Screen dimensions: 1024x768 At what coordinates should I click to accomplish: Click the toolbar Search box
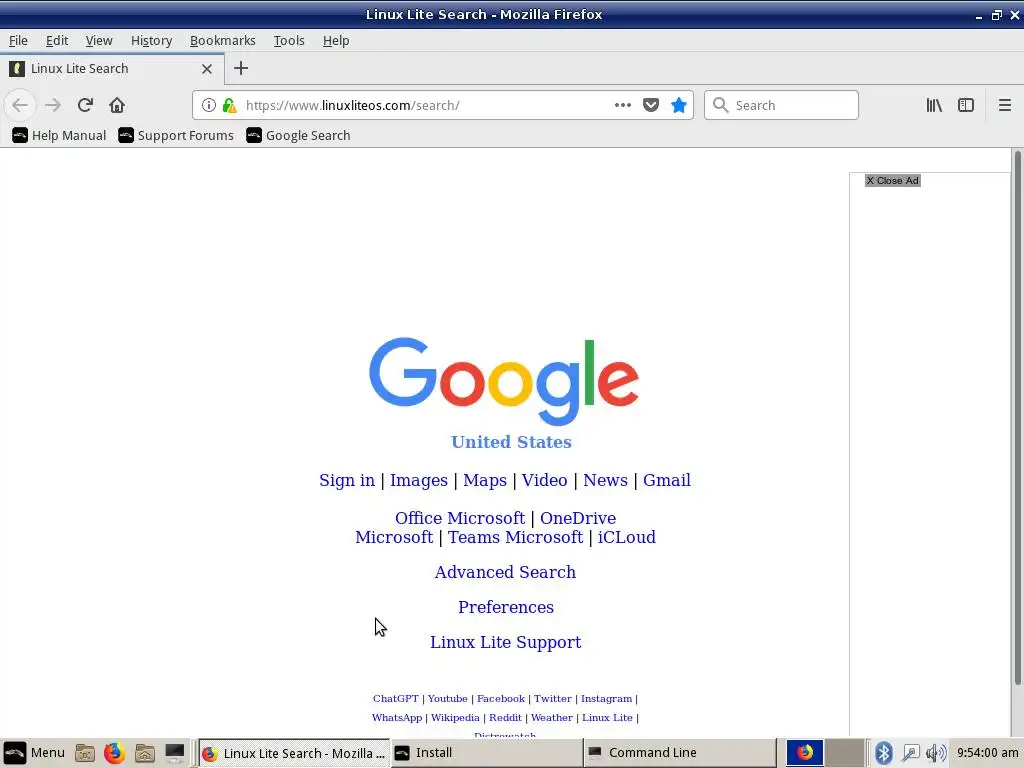coord(781,105)
